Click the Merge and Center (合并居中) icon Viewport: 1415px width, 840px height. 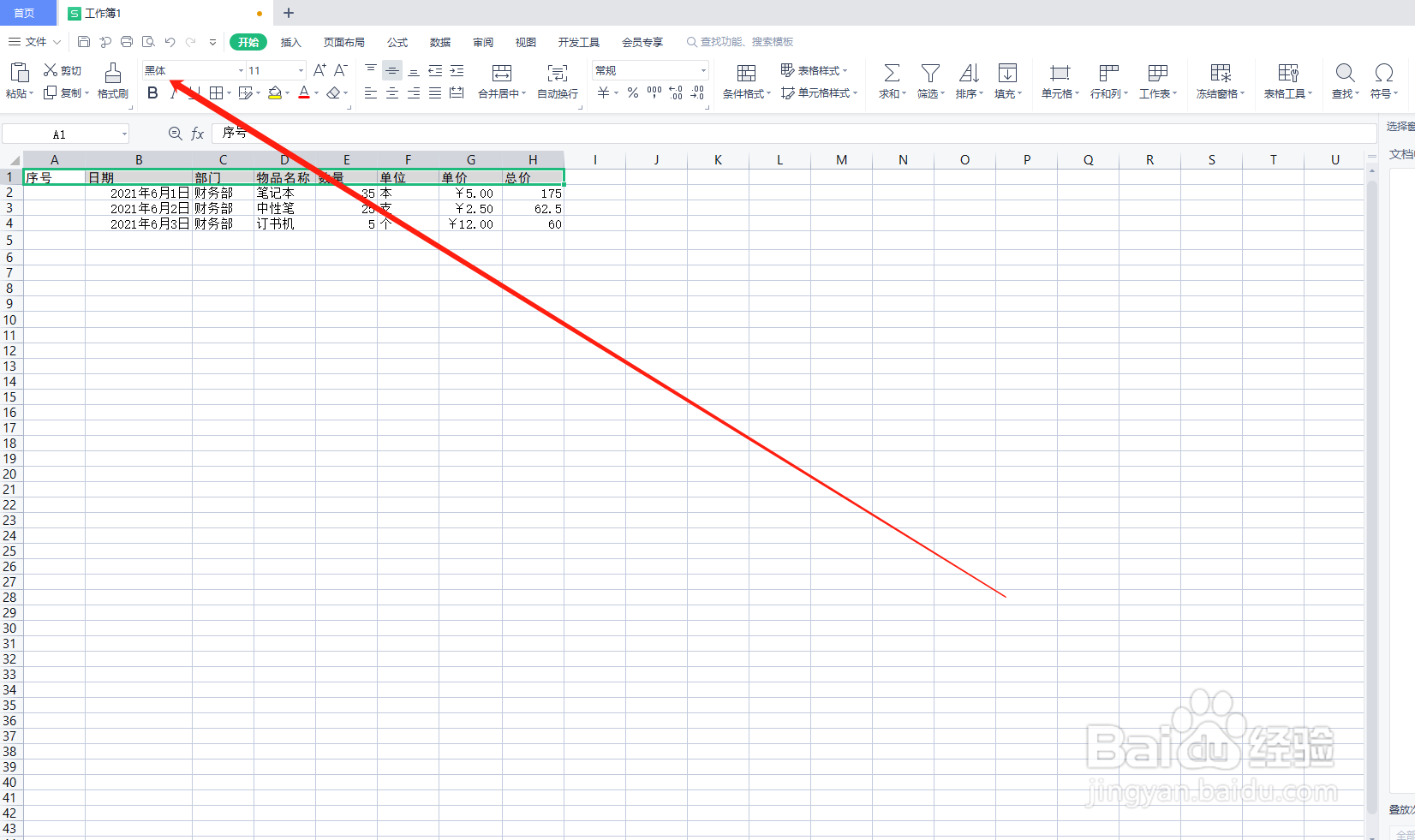click(502, 73)
